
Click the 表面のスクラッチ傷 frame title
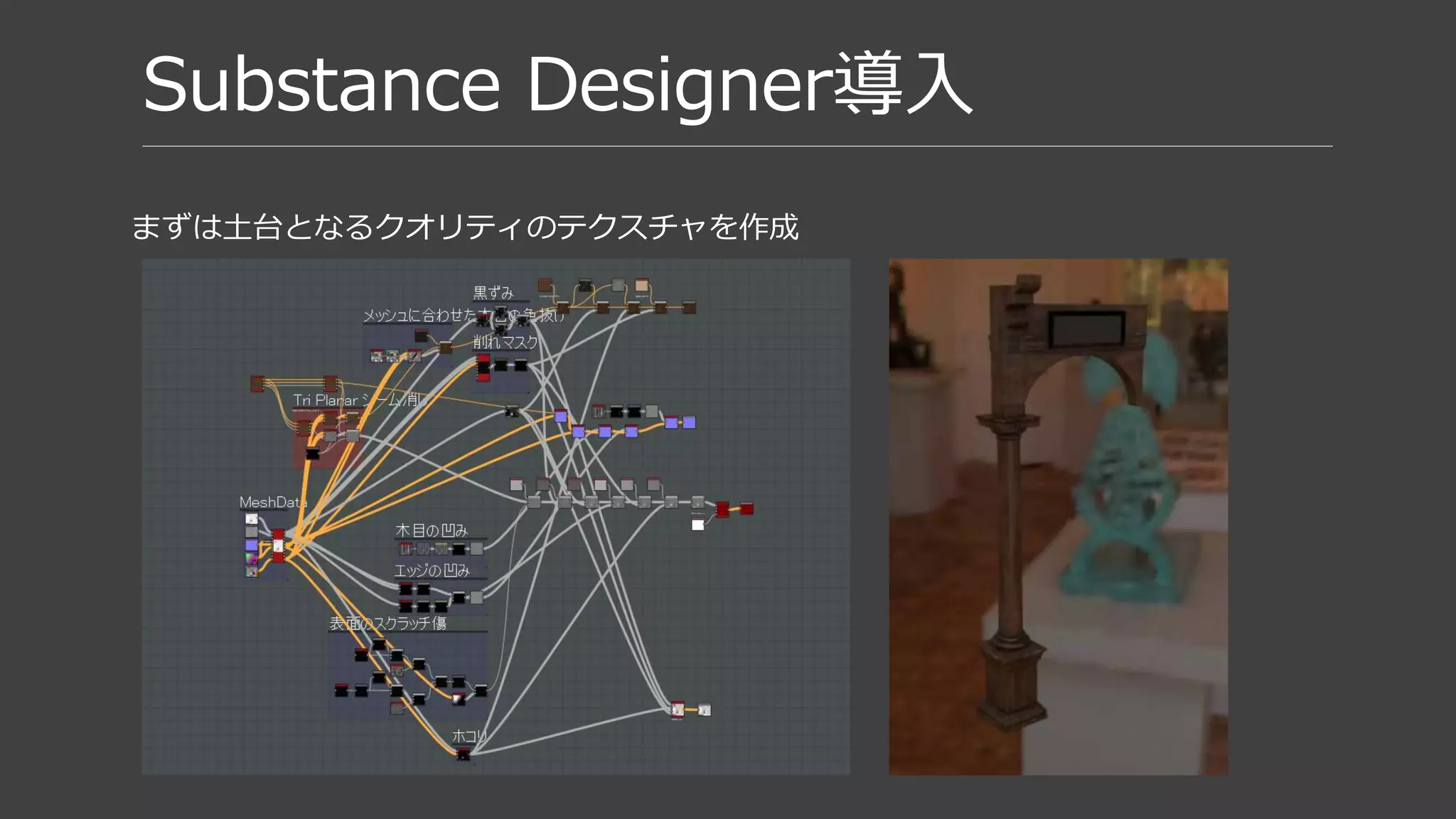click(388, 623)
